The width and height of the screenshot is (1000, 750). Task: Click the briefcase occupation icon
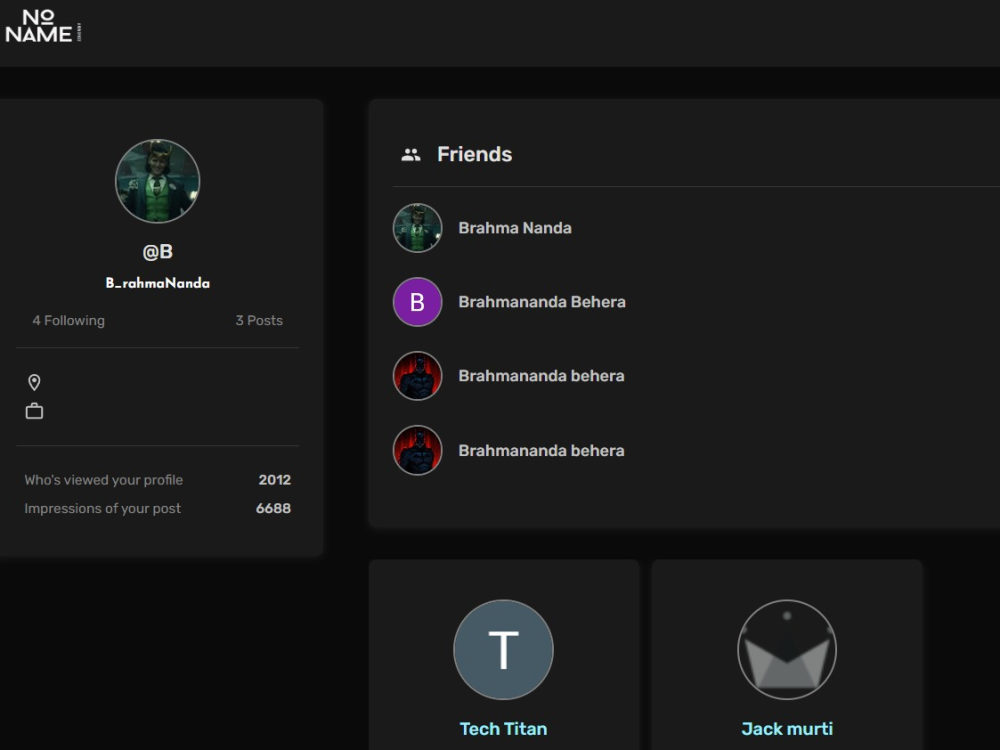tap(34, 411)
